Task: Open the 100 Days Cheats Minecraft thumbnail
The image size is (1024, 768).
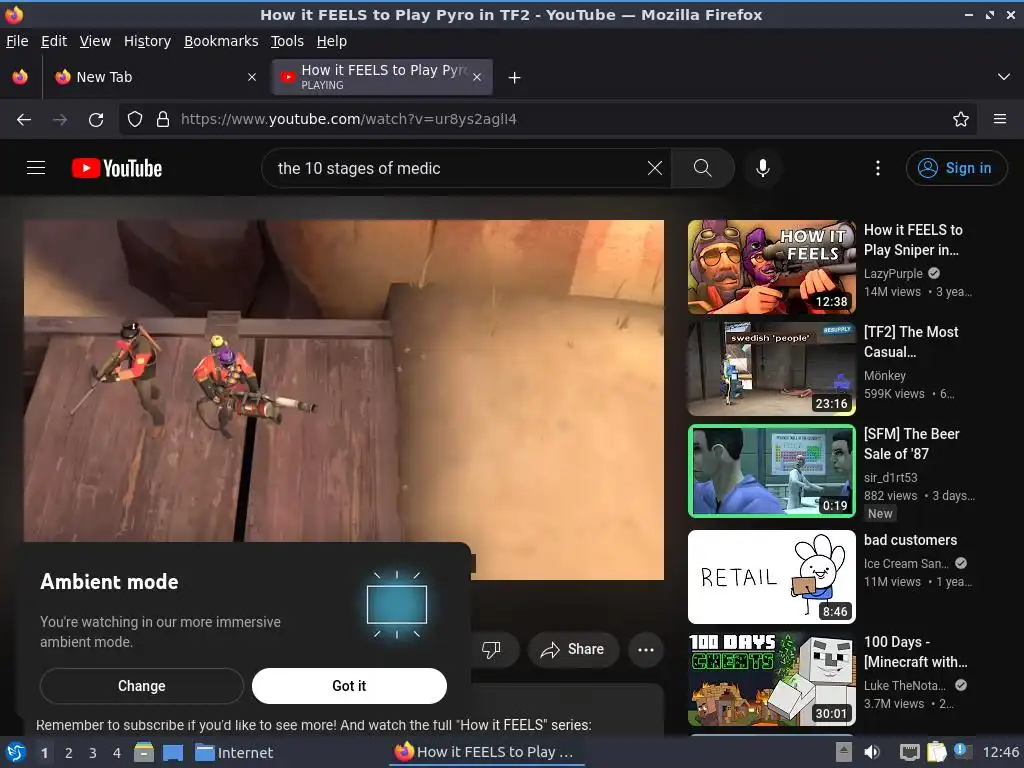Action: click(772, 679)
